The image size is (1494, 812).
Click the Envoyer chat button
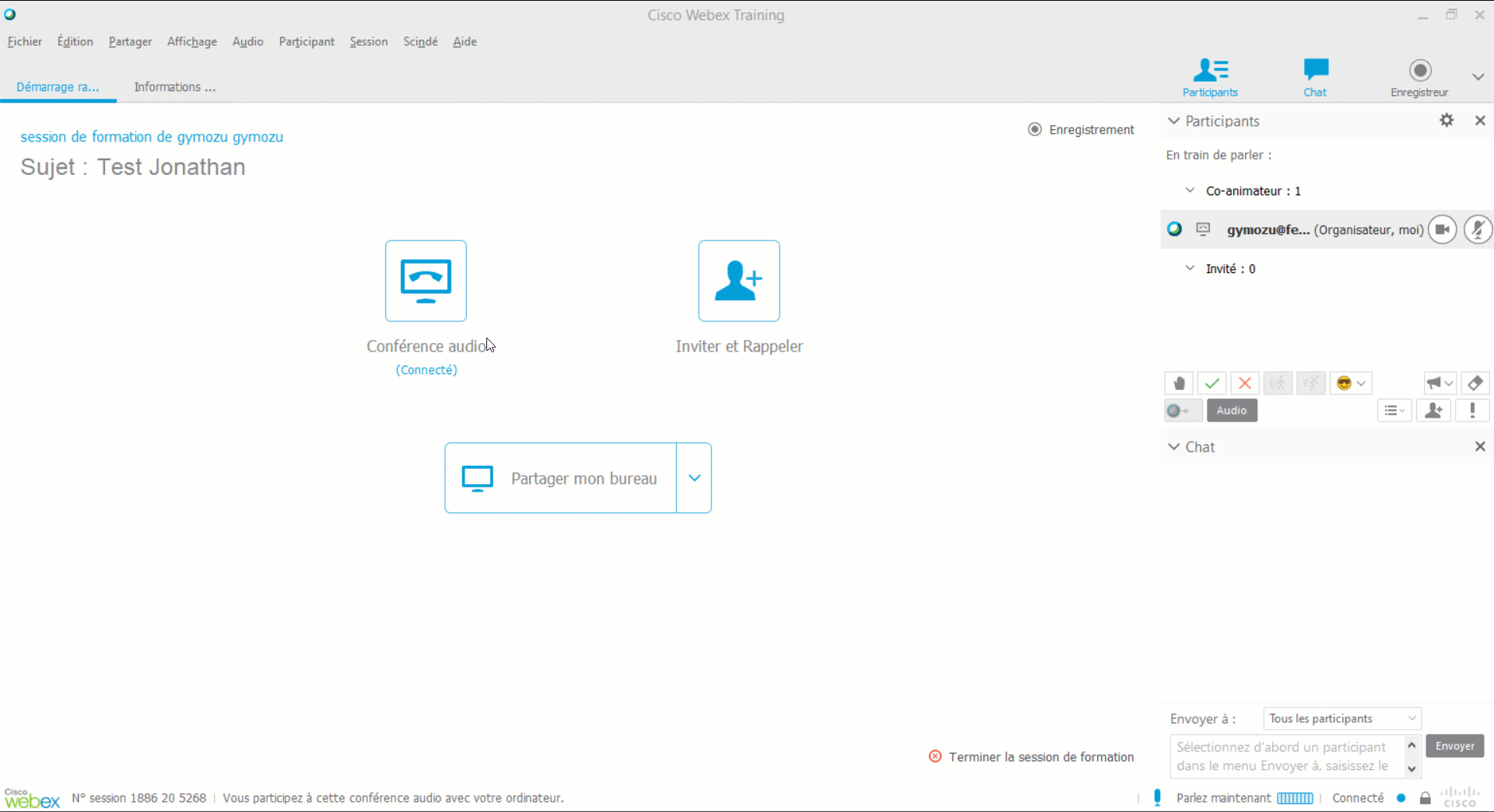click(1454, 746)
